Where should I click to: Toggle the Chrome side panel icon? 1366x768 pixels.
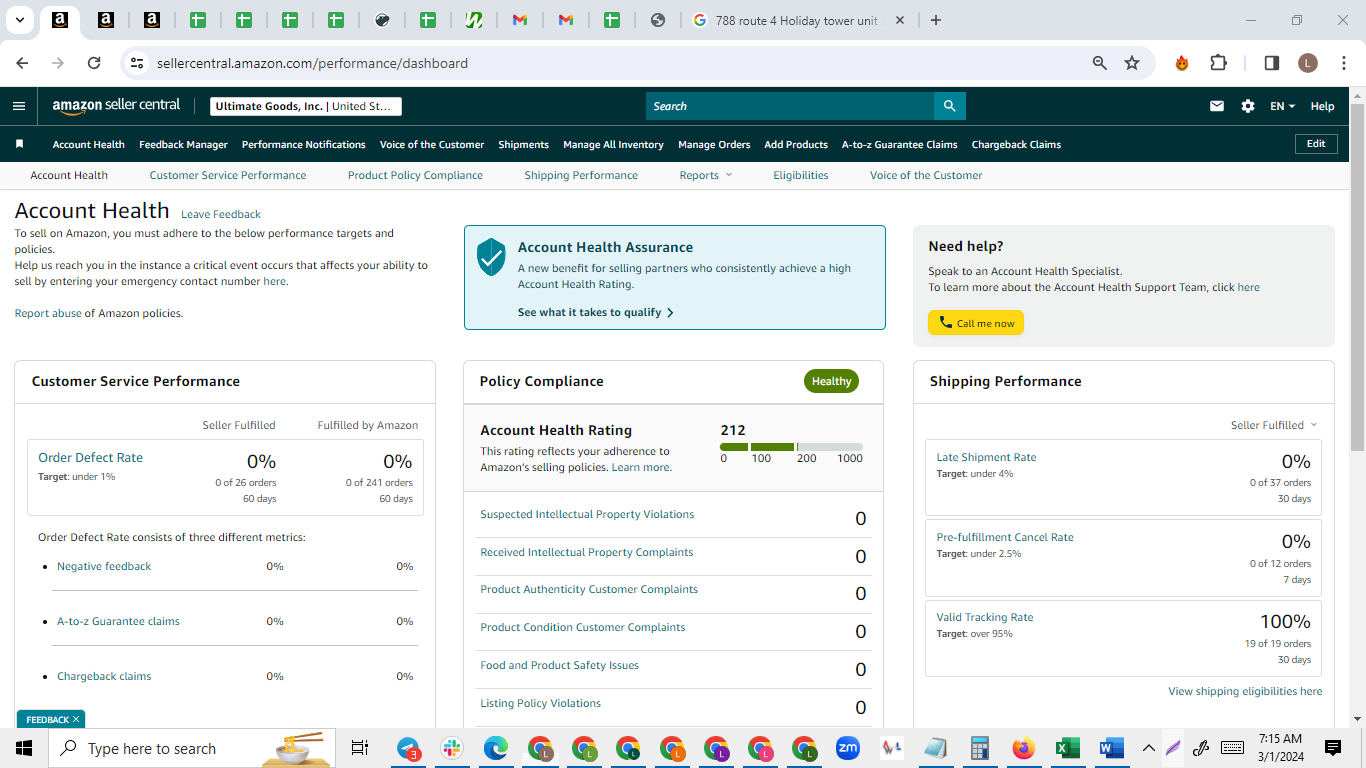pyautogui.click(x=1272, y=63)
